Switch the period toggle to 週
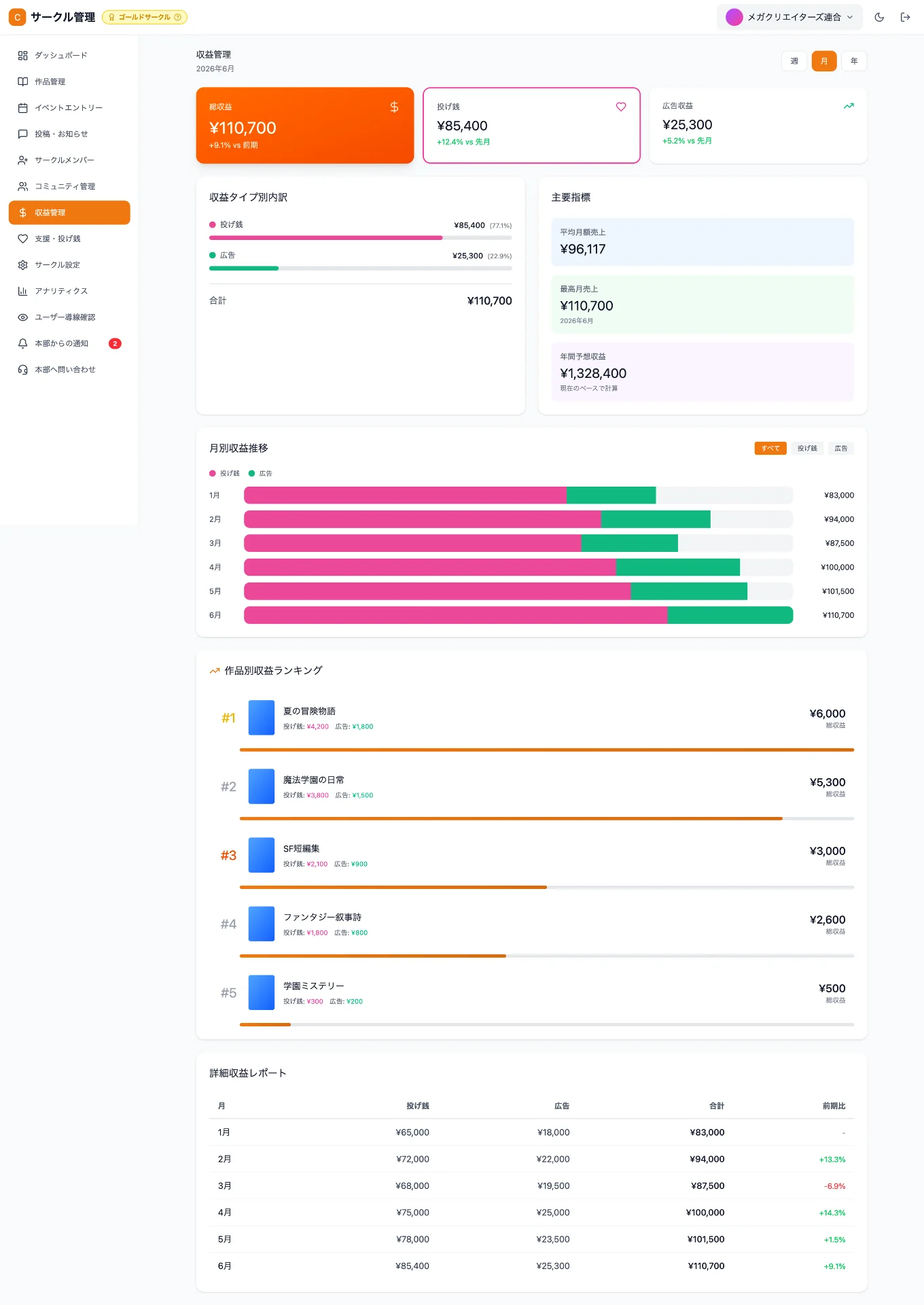 tap(794, 61)
